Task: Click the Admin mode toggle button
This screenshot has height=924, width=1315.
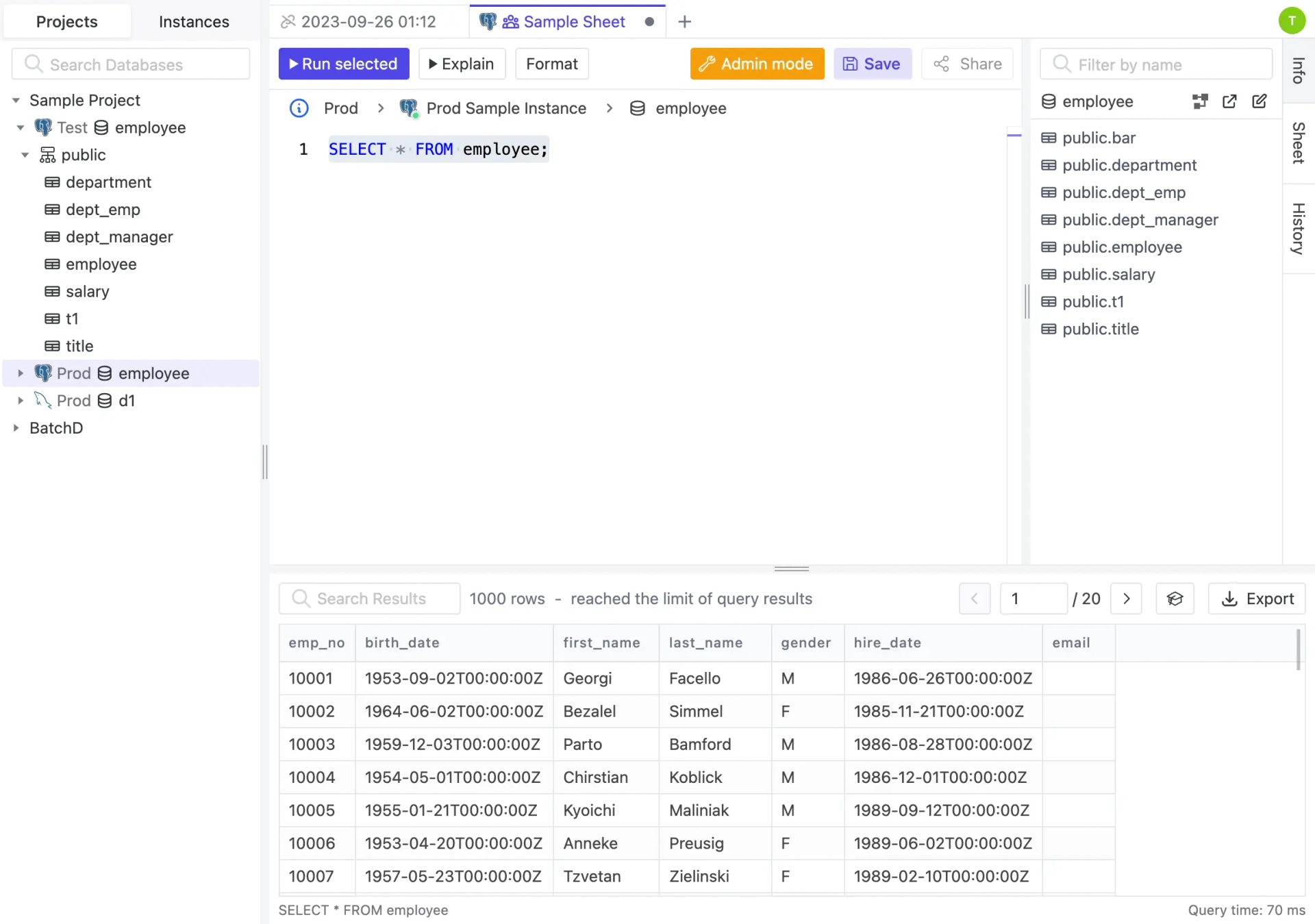Action: click(757, 64)
